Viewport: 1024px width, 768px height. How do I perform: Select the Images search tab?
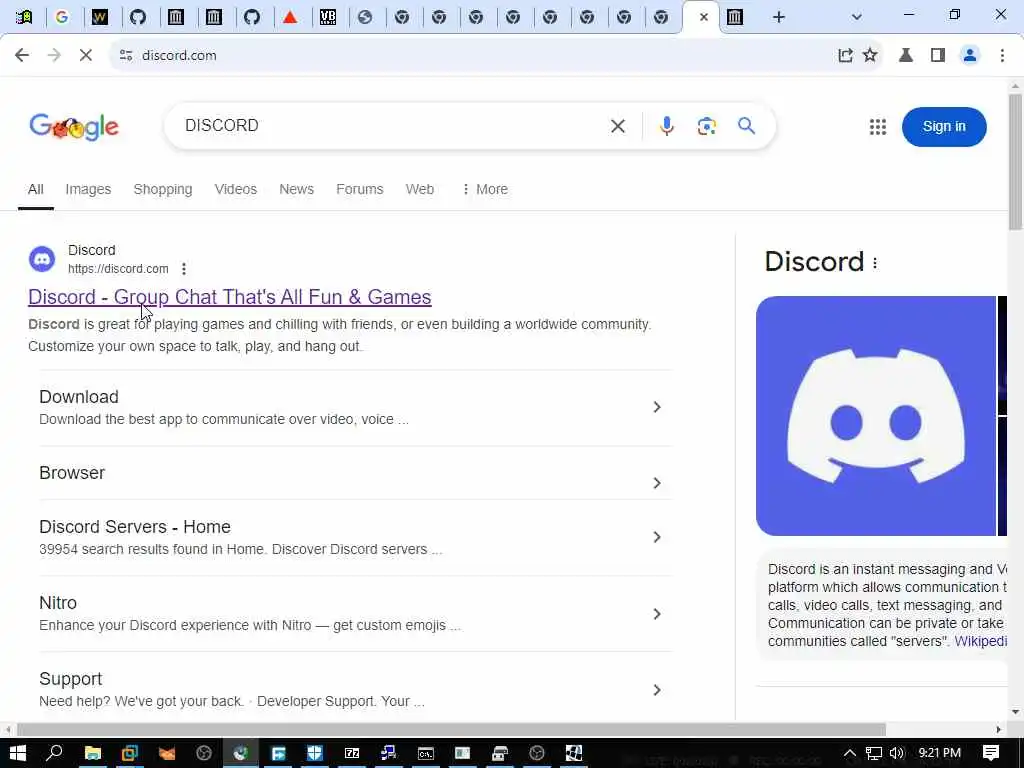click(x=88, y=189)
